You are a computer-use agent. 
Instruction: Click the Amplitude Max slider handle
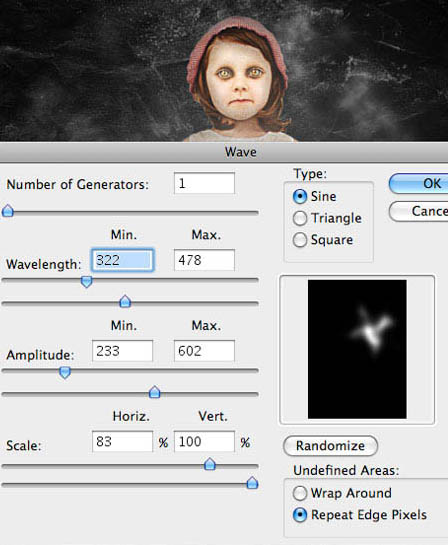click(x=154, y=392)
